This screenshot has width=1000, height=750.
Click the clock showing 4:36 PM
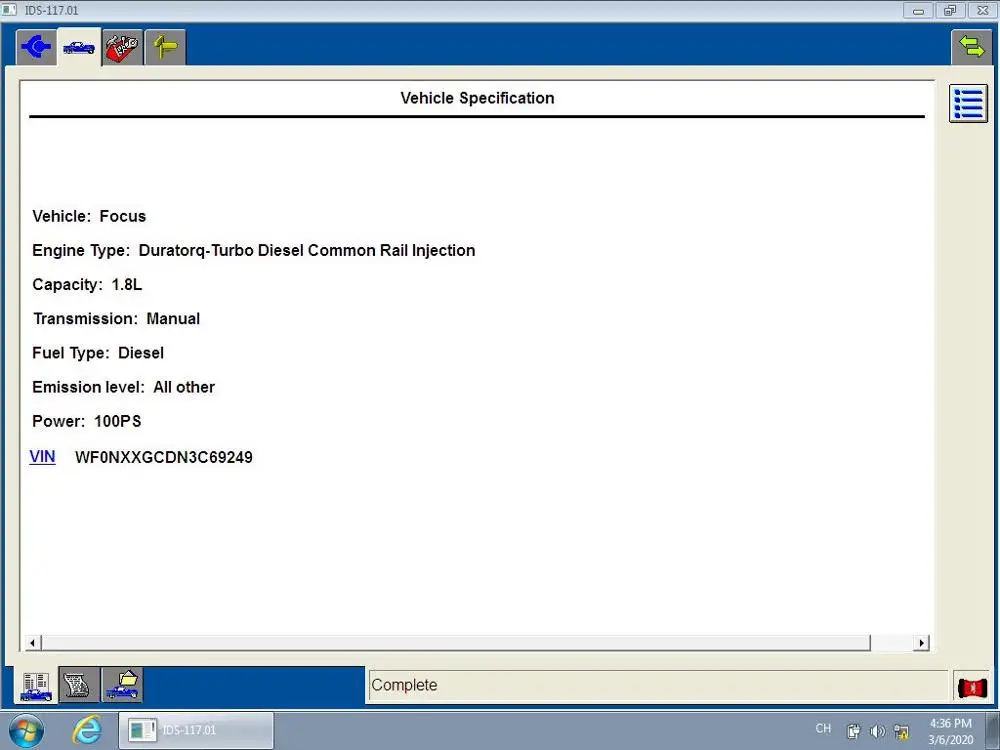(950, 723)
